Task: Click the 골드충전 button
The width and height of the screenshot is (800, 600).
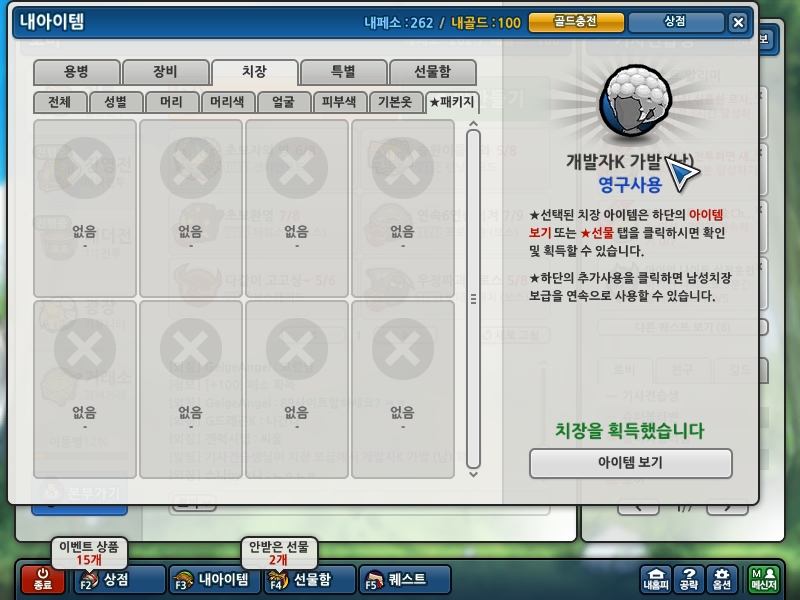Action: (x=576, y=22)
